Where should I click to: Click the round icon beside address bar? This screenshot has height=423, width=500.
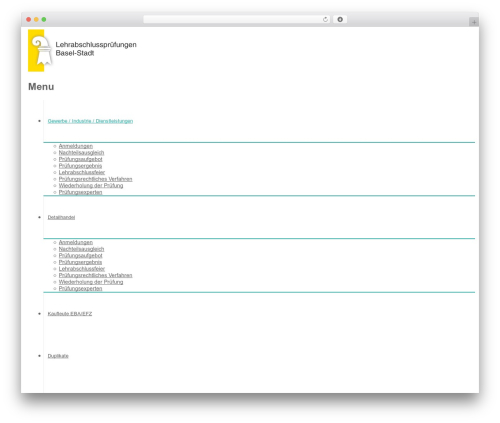pyautogui.click(x=340, y=19)
